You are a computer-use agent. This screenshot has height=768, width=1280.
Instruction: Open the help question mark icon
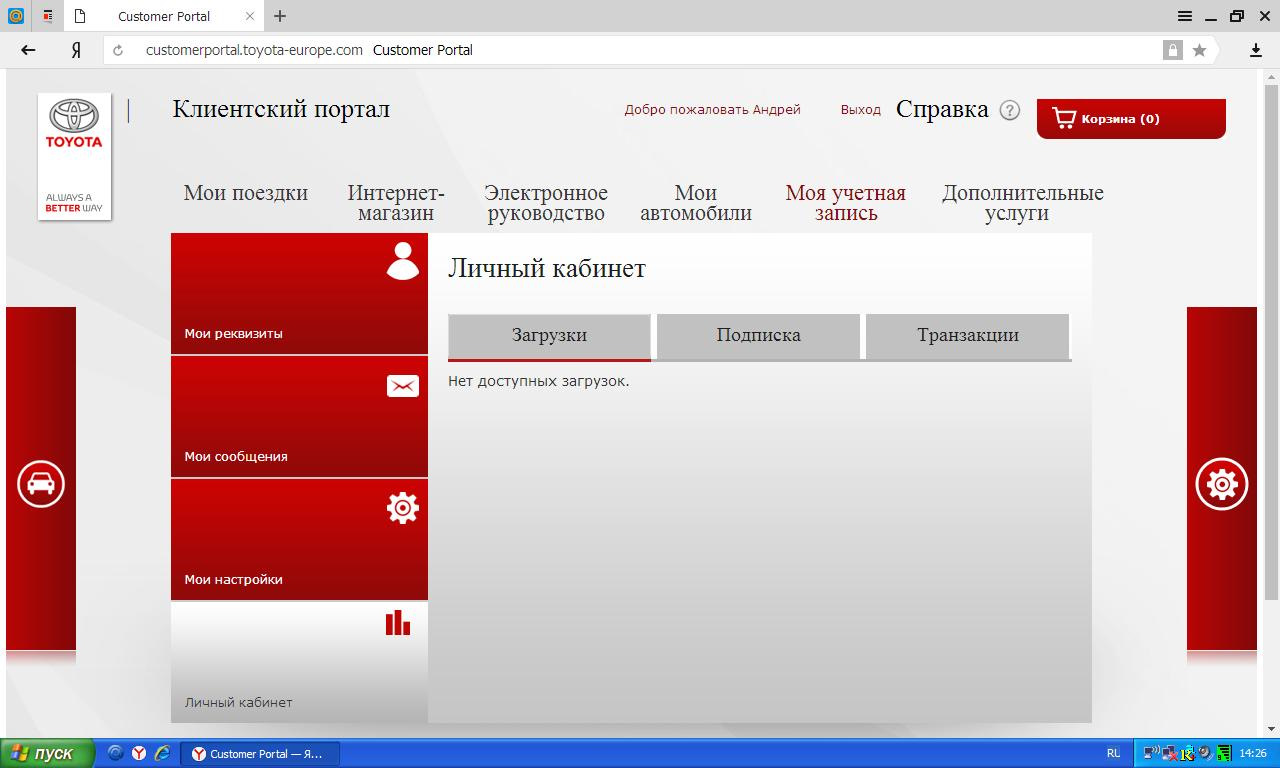point(1010,110)
